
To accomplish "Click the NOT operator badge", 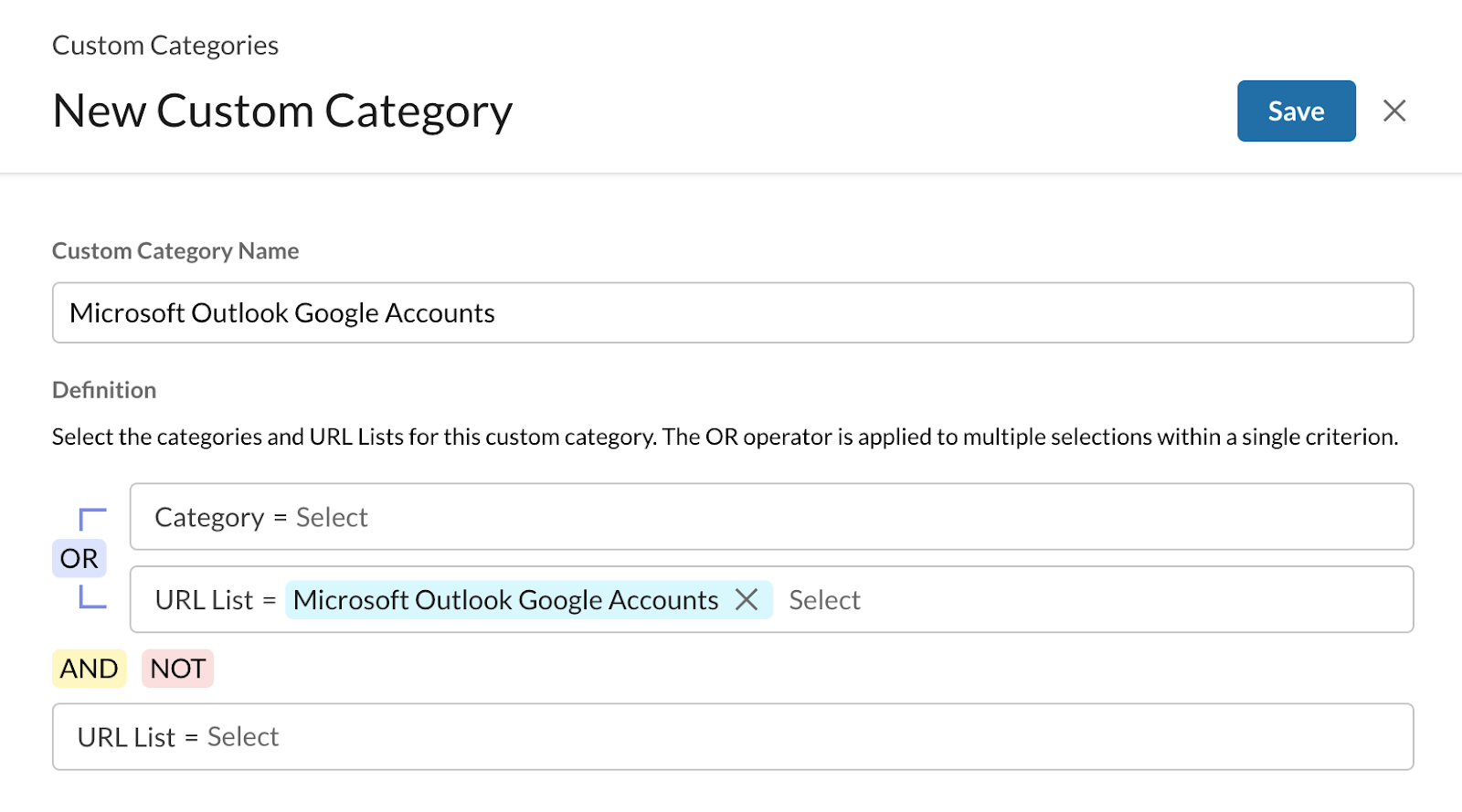I will pos(177,669).
